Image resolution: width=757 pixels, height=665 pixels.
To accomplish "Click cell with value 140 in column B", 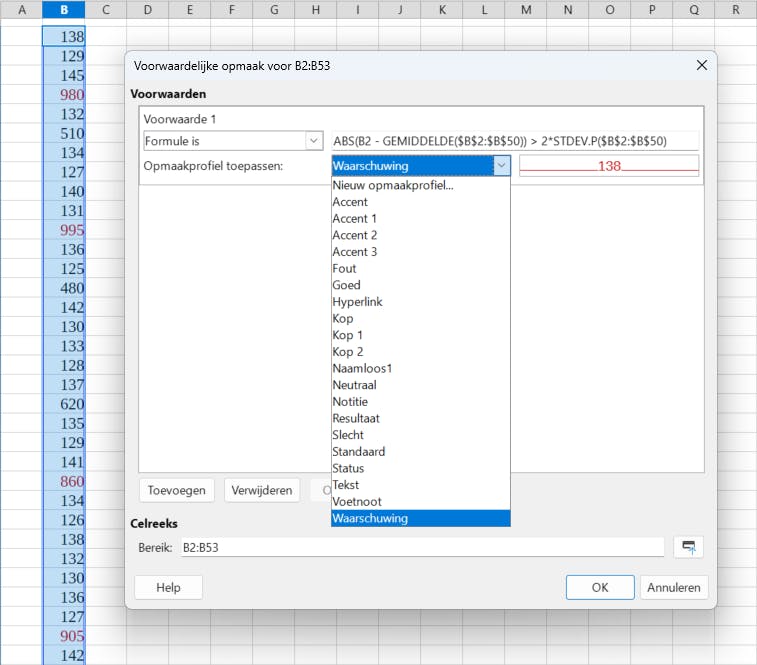I will 64,191.
